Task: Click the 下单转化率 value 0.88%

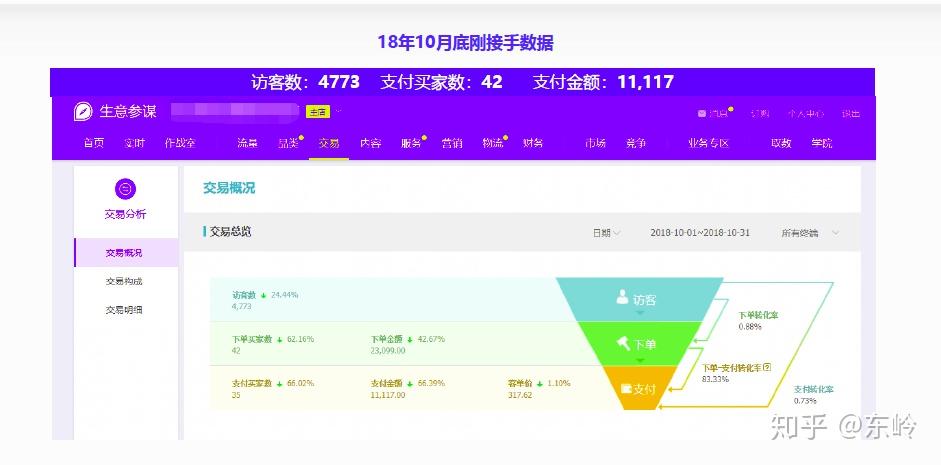Action: tap(750, 326)
